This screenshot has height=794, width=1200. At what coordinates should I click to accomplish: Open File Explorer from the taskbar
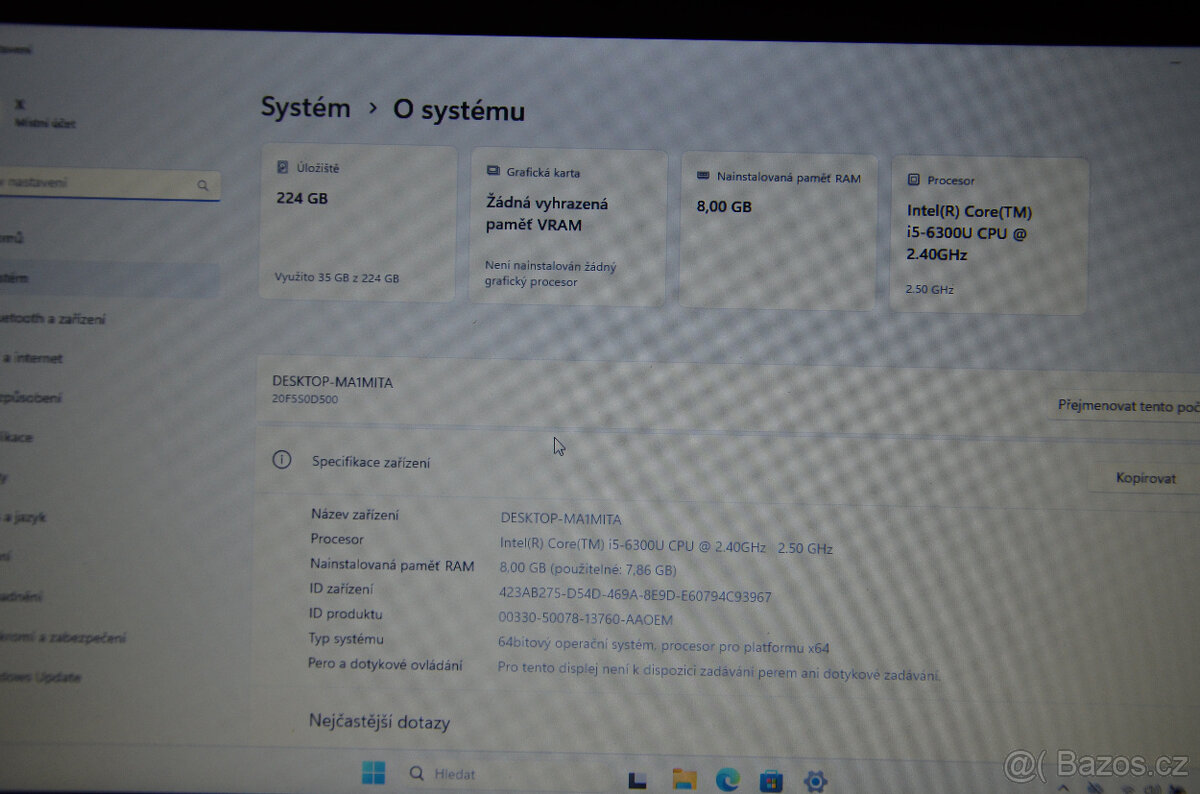click(684, 778)
